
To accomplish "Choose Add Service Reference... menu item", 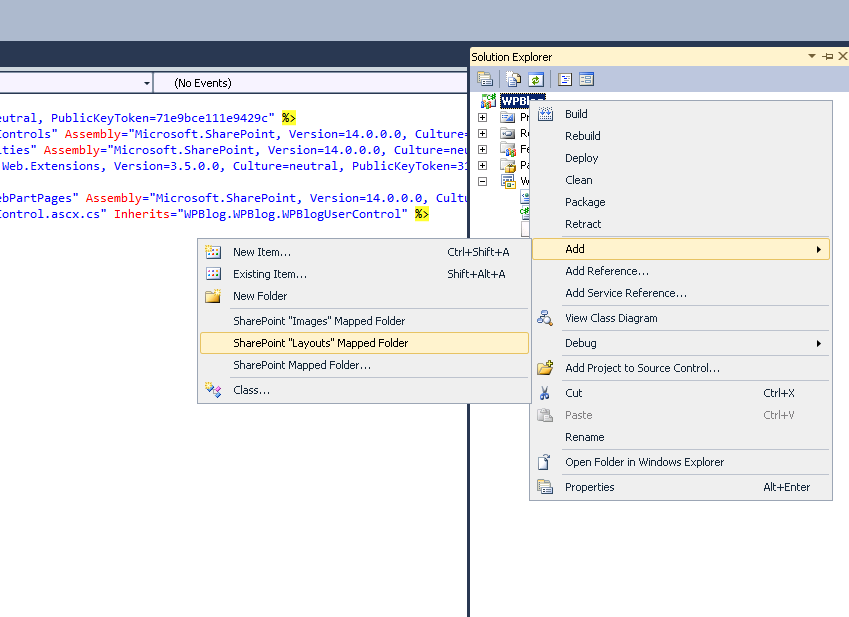I will pyautogui.click(x=681, y=293).
